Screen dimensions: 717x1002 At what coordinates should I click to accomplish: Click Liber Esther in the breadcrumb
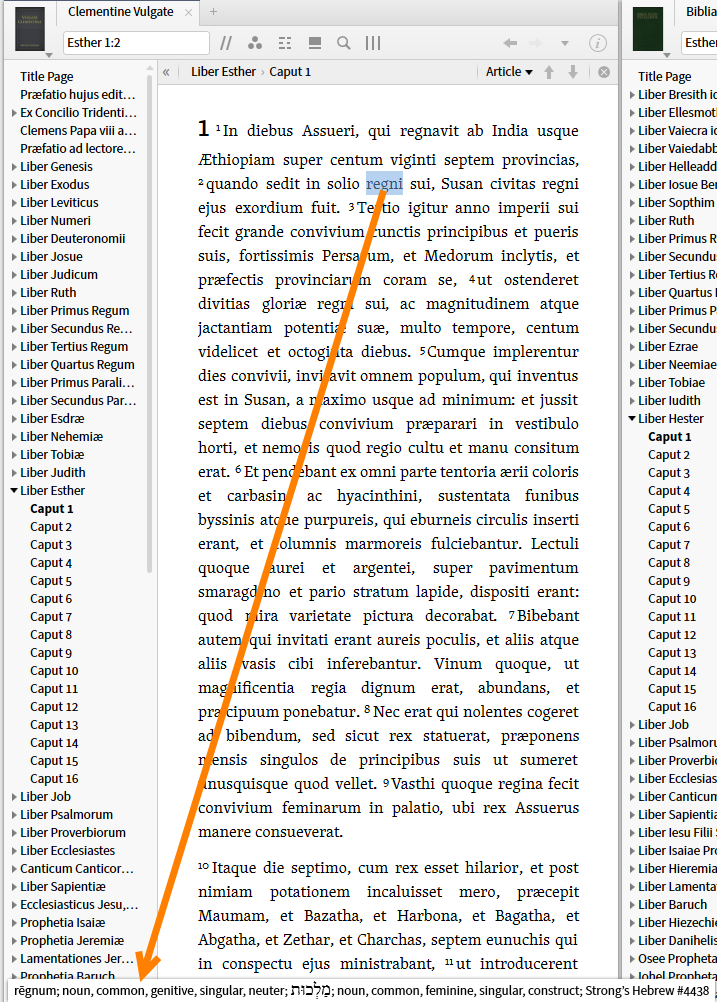[x=223, y=72]
